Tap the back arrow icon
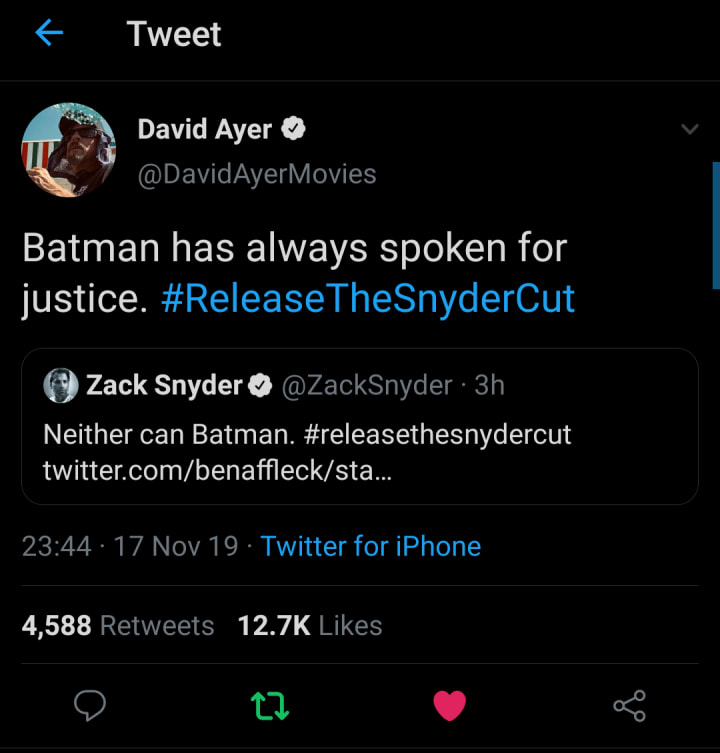Screen dimensions: 720x753 [49, 34]
